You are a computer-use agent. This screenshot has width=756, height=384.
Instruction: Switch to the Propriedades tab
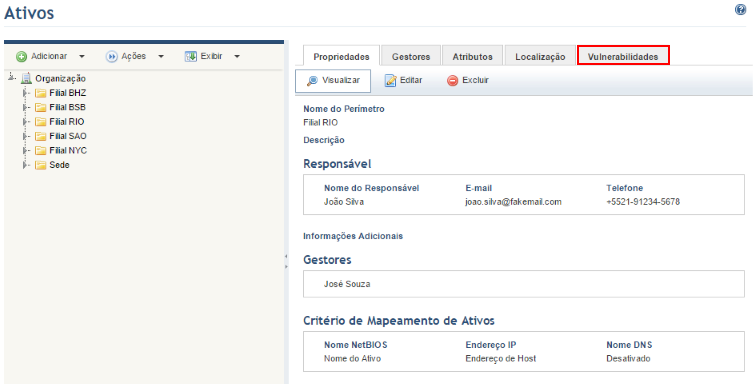click(341, 56)
